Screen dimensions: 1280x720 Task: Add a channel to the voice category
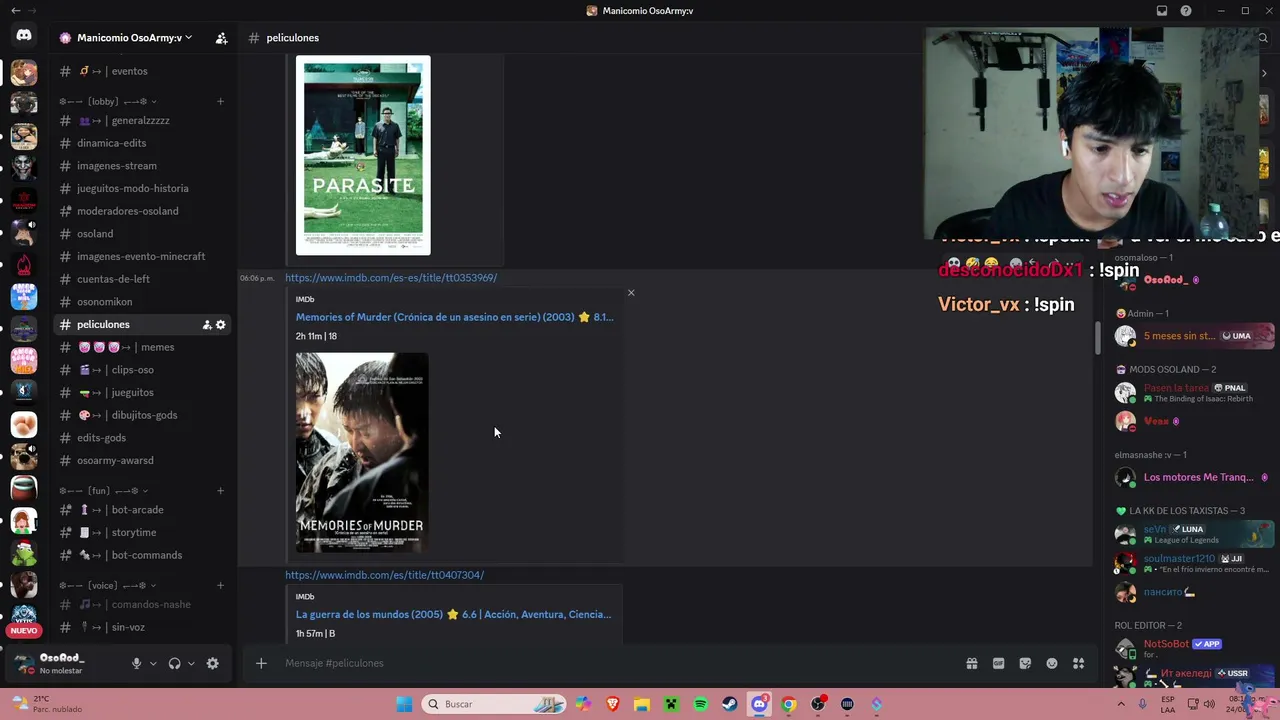point(220,585)
